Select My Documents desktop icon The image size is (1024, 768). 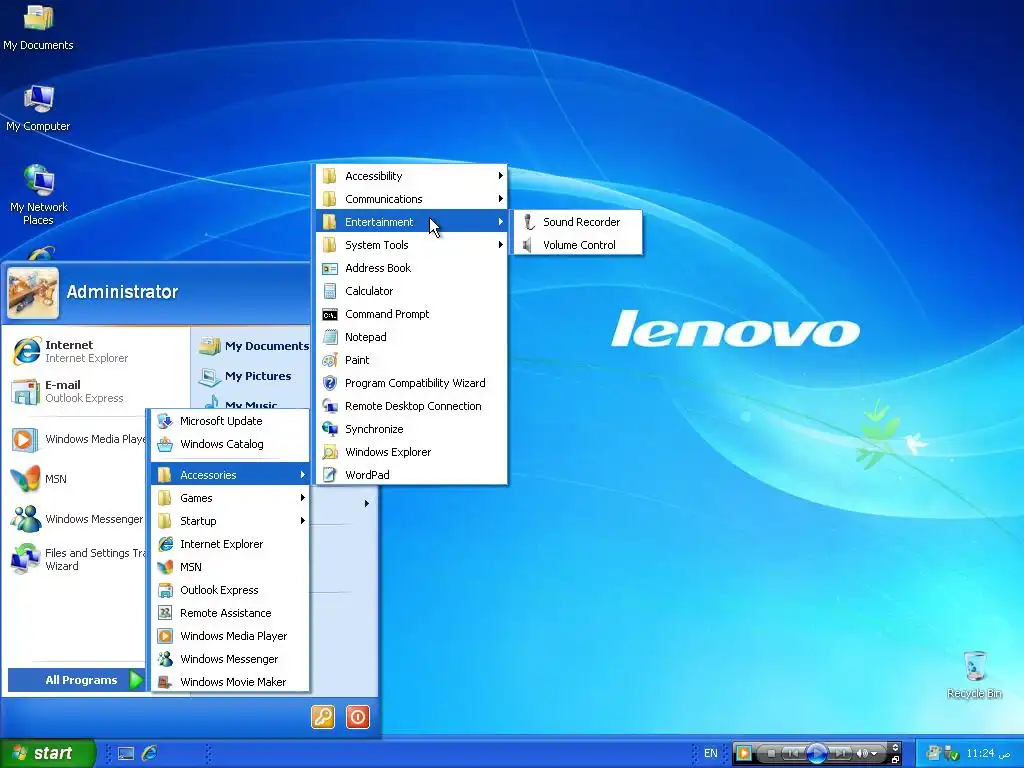click(38, 27)
